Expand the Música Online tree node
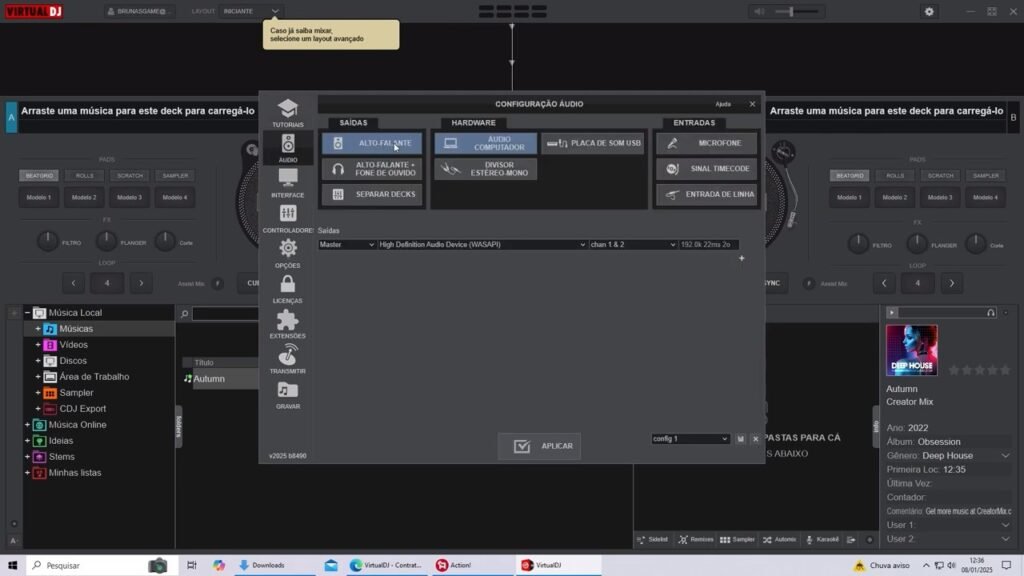 pos(27,424)
